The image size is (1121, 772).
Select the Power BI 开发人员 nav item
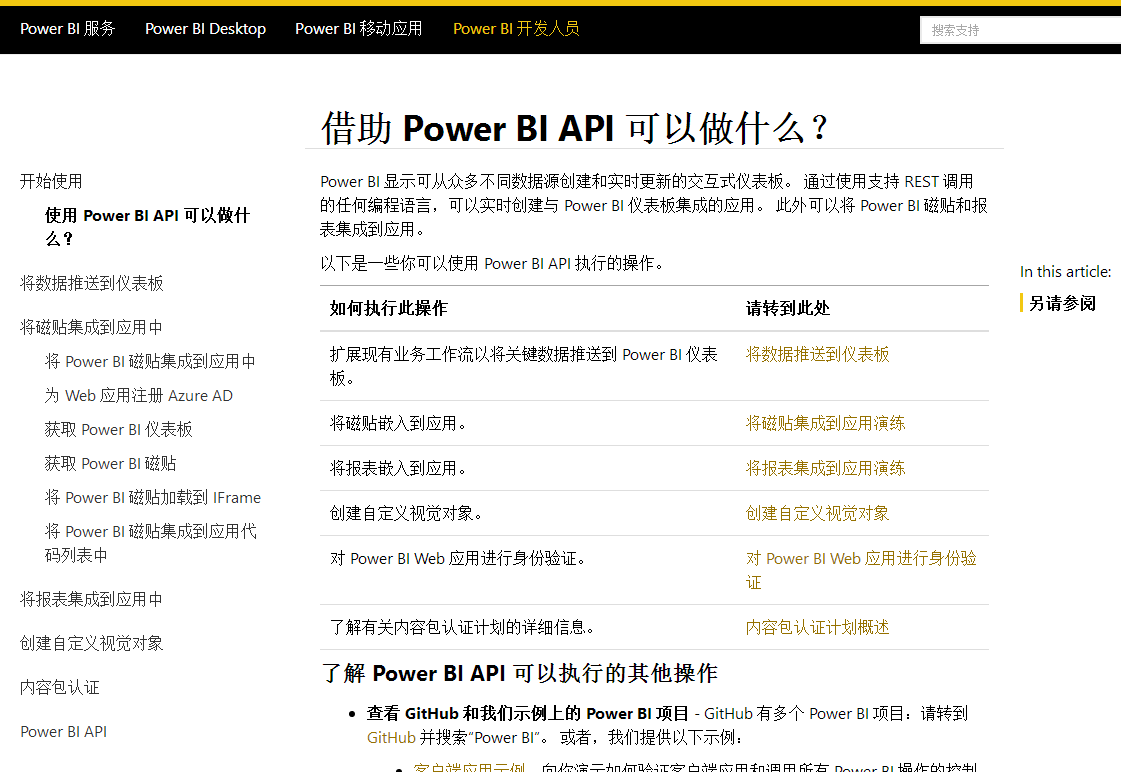tap(516, 29)
